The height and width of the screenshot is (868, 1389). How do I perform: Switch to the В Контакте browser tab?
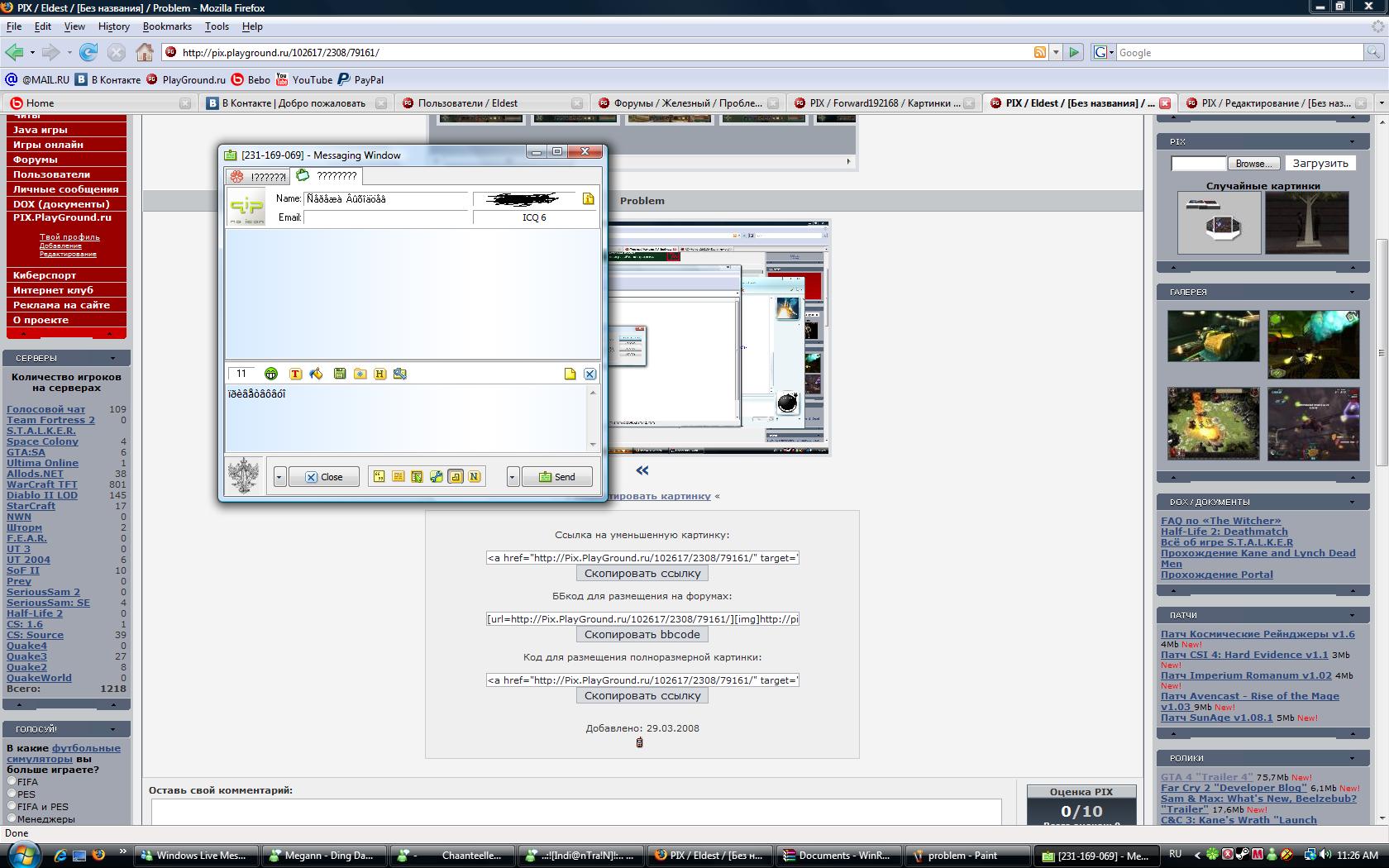point(296,103)
